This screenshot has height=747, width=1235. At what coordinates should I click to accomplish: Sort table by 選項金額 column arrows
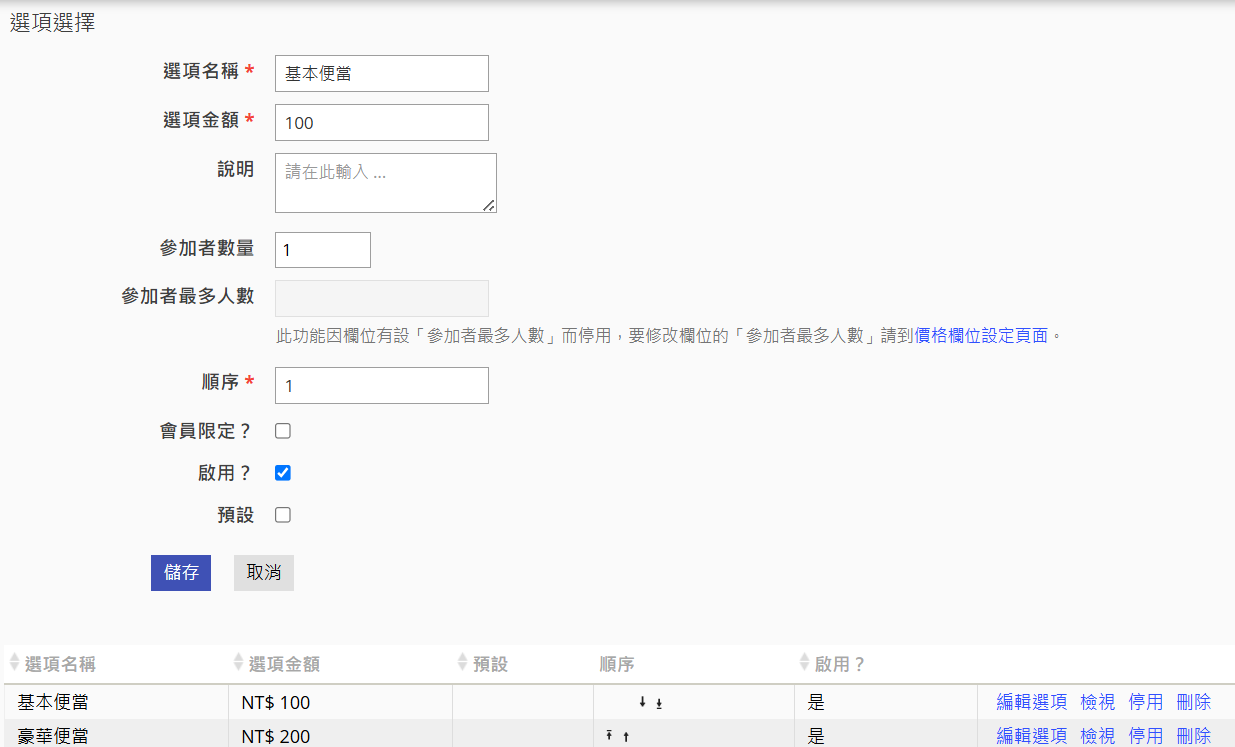click(x=238, y=663)
